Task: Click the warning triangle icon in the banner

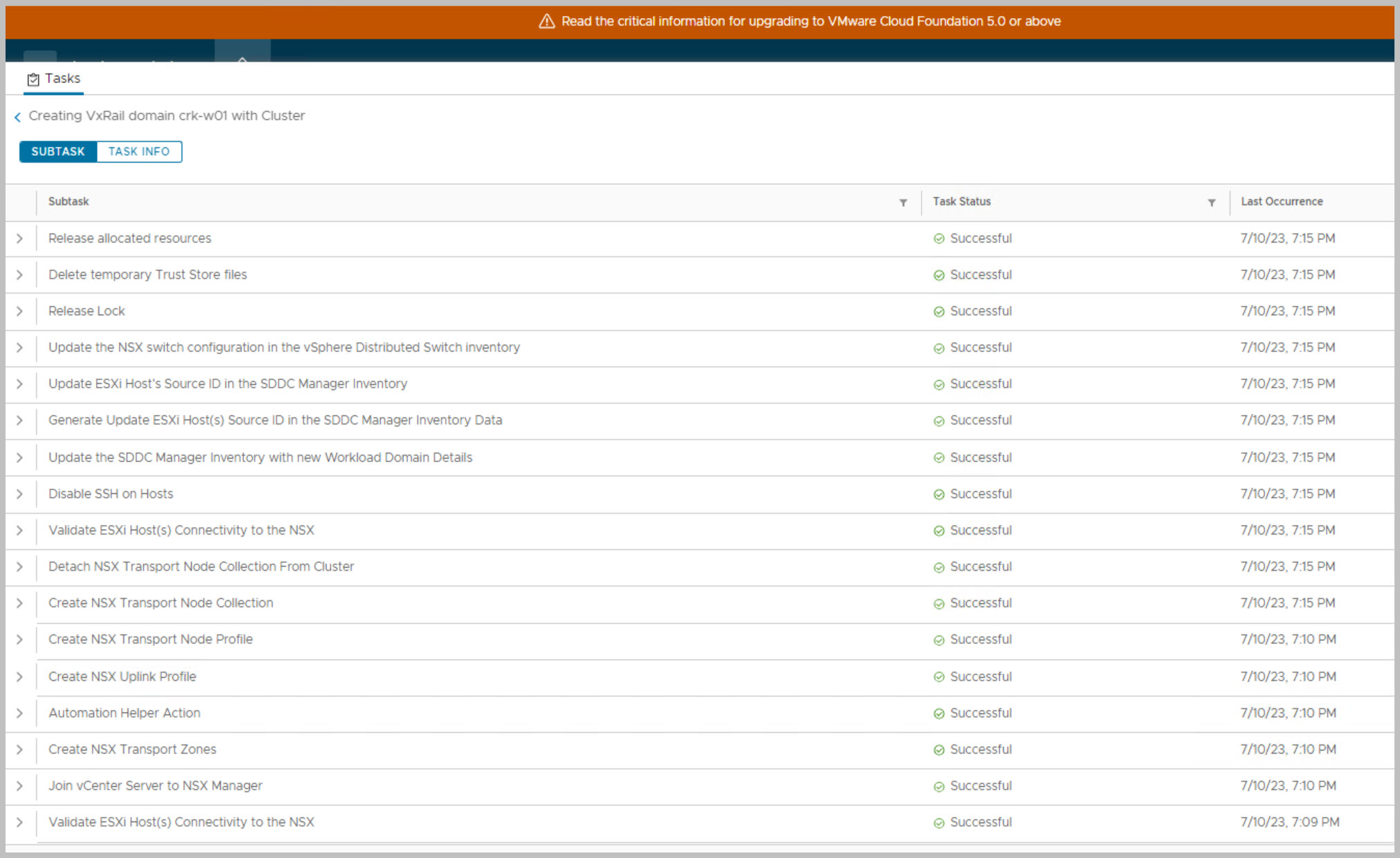Action: point(546,21)
